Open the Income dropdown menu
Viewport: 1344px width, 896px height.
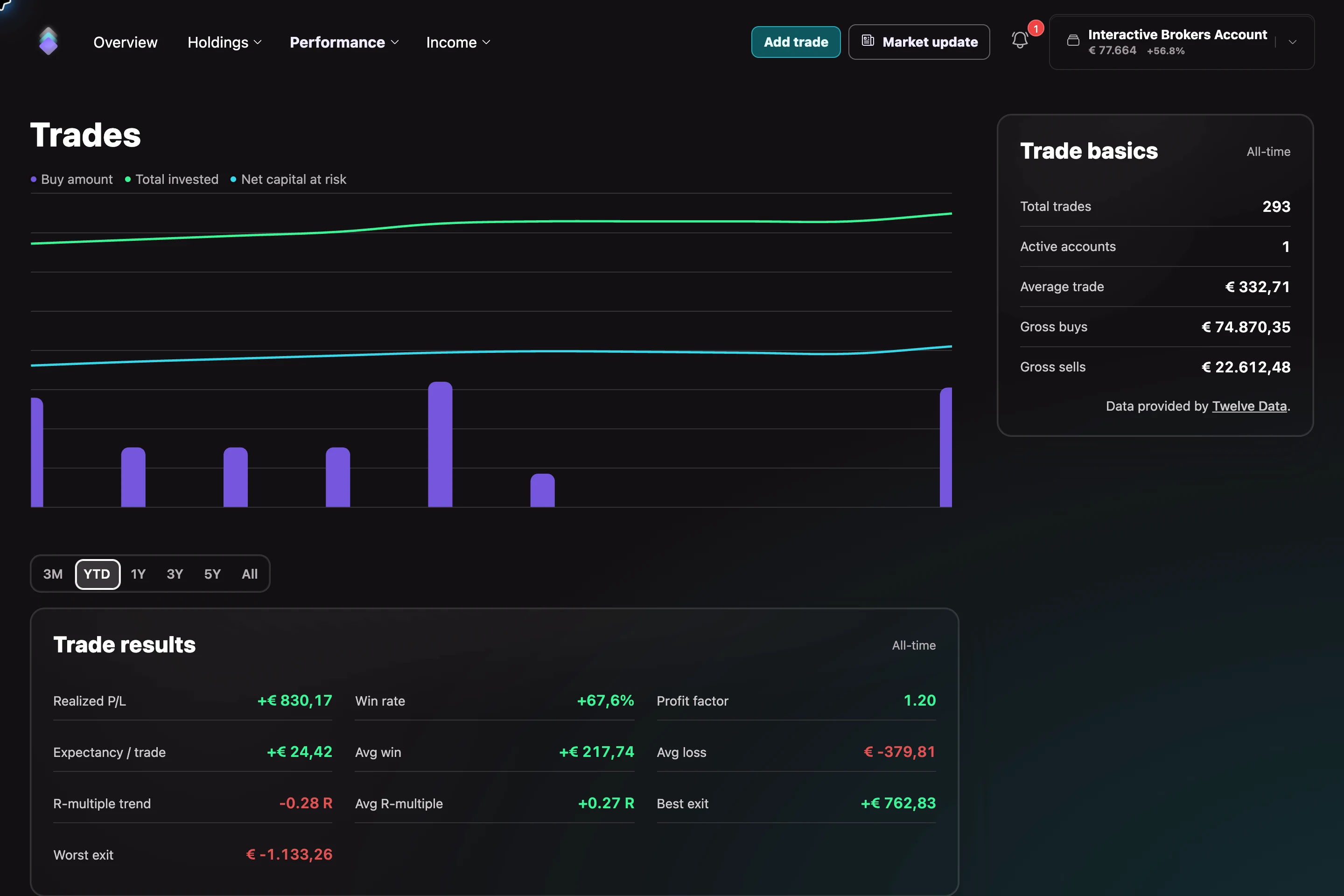tap(458, 42)
